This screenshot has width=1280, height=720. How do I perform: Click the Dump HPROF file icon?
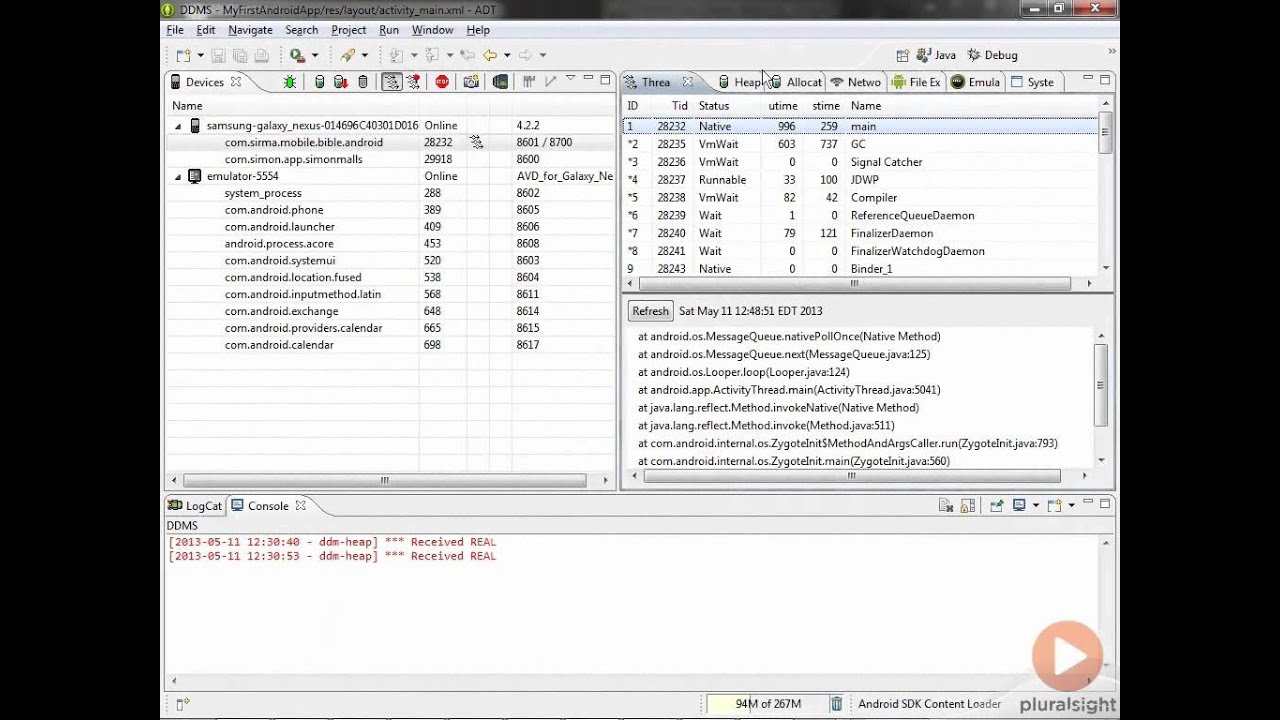pos(341,82)
